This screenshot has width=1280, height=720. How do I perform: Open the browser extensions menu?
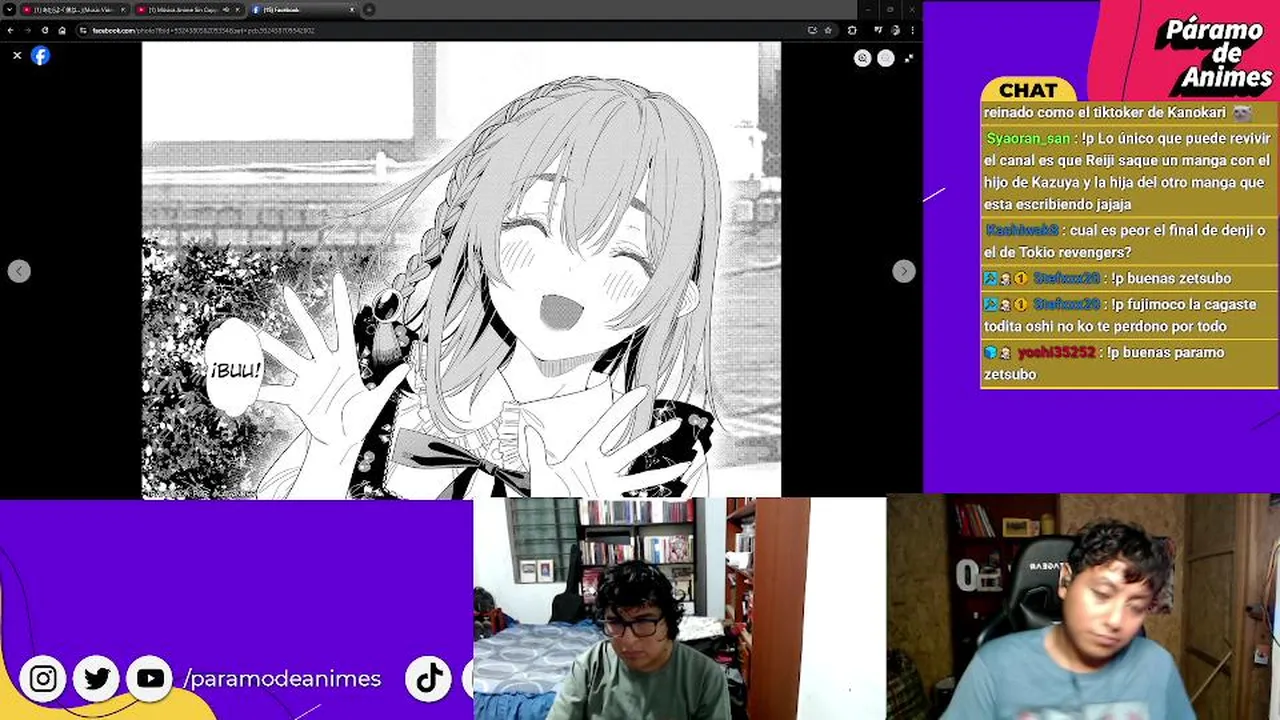pos(852,30)
